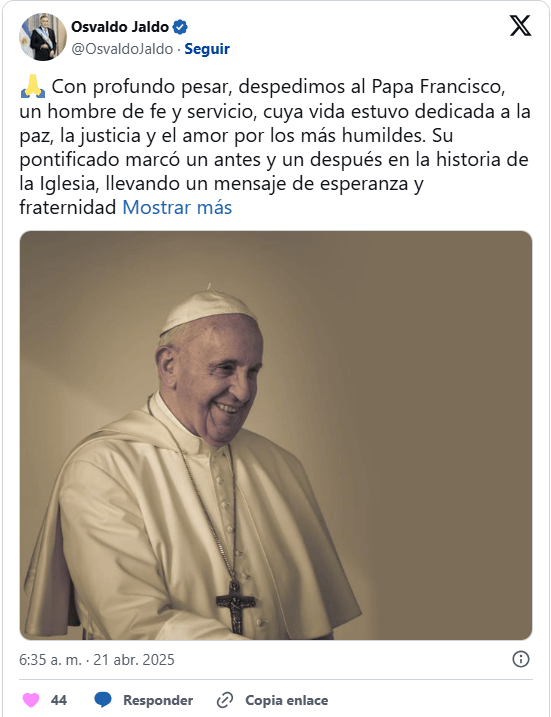The height and width of the screenshot is (717, 551).
Task: Click the tweet body text
Action: (x=274, y=147)
